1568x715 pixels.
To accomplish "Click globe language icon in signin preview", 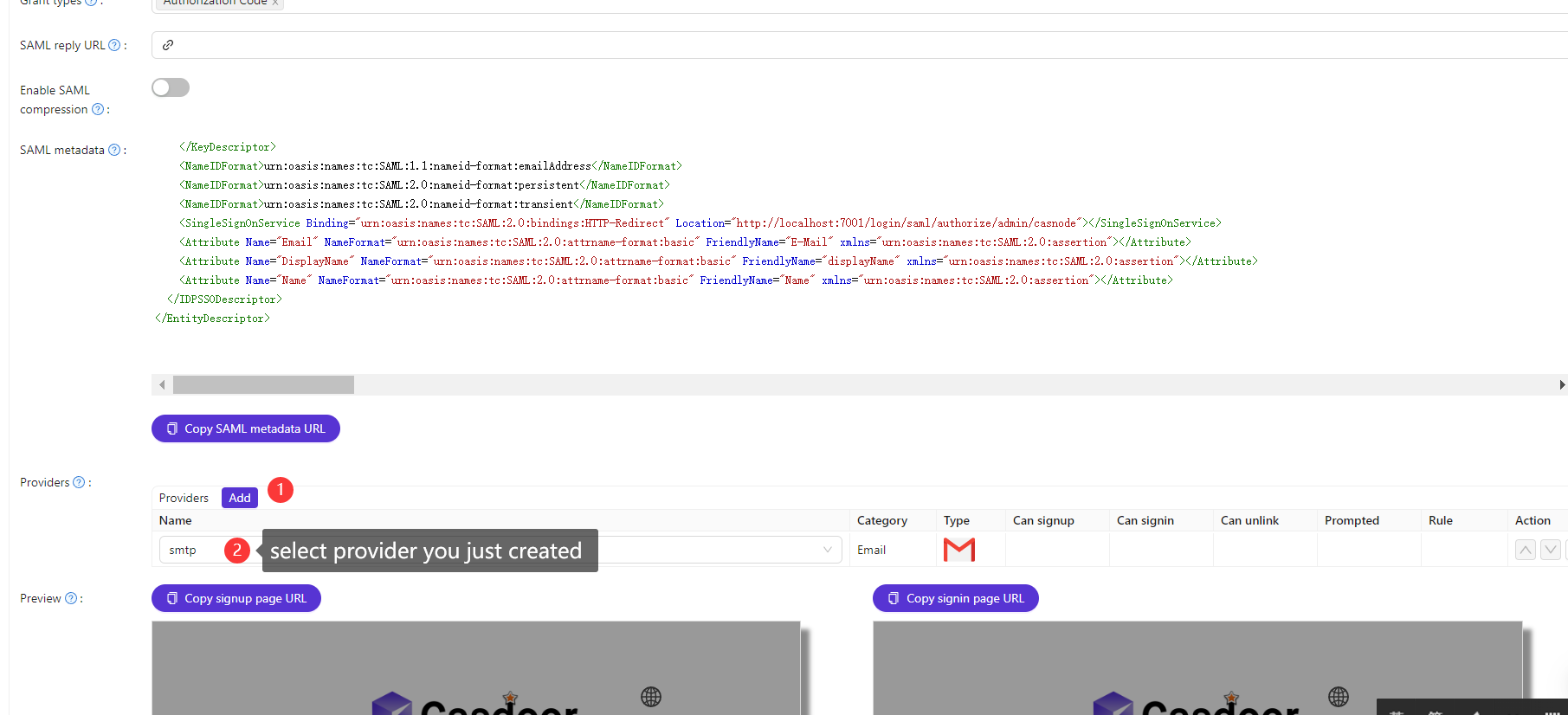I will pyautogui.click(x=1338, y=697).
